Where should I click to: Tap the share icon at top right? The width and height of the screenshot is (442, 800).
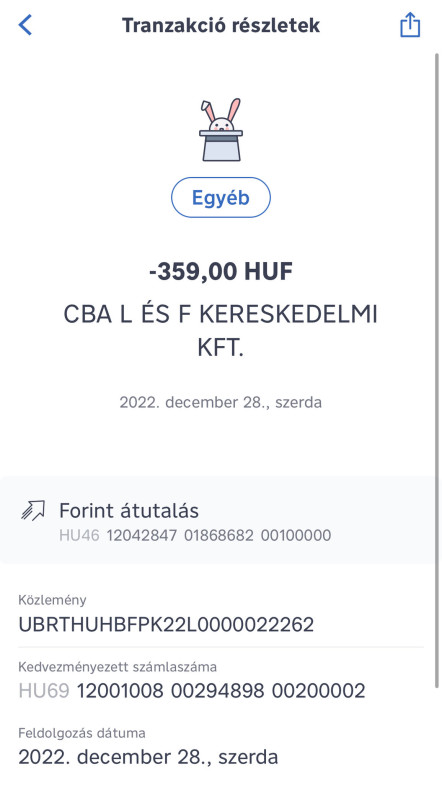click(x=410, y=24)
